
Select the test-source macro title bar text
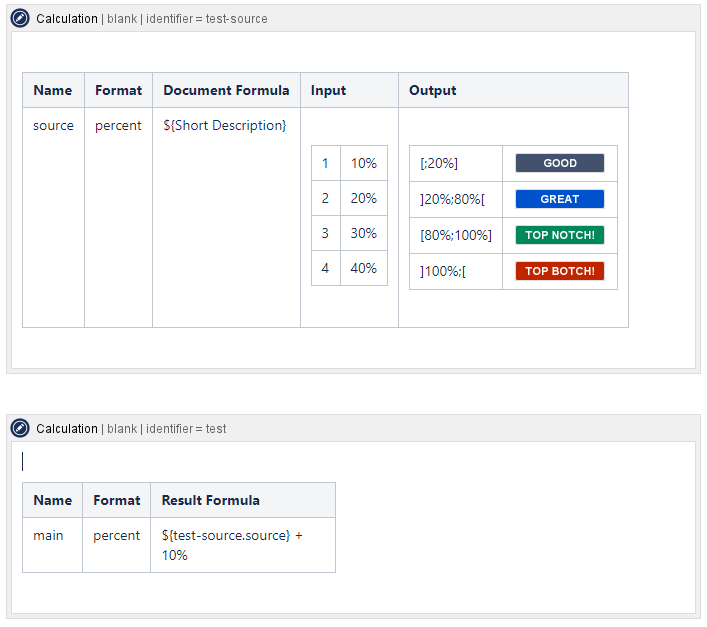pos(152,19)
